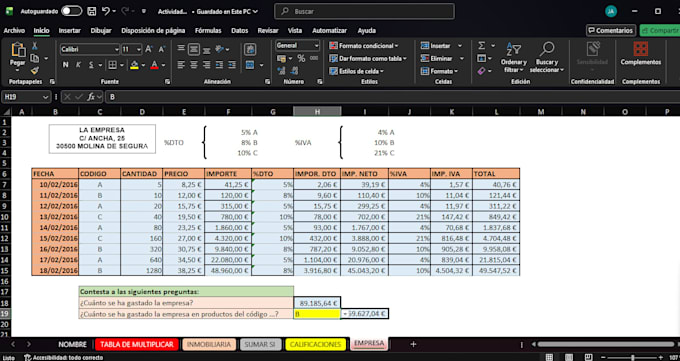Open the font size 11 dropdown
Viewport: 680px width, 361px height.
click(x=139, y=49)
